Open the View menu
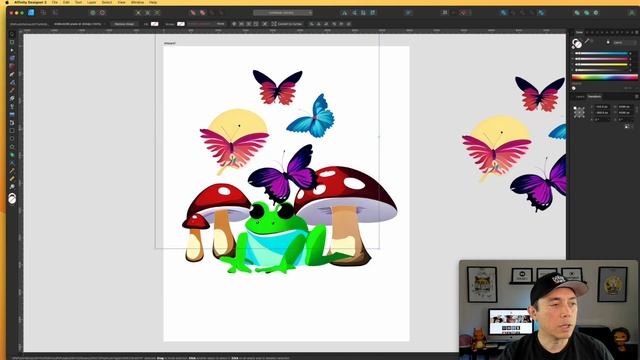 tap(122, 2)
